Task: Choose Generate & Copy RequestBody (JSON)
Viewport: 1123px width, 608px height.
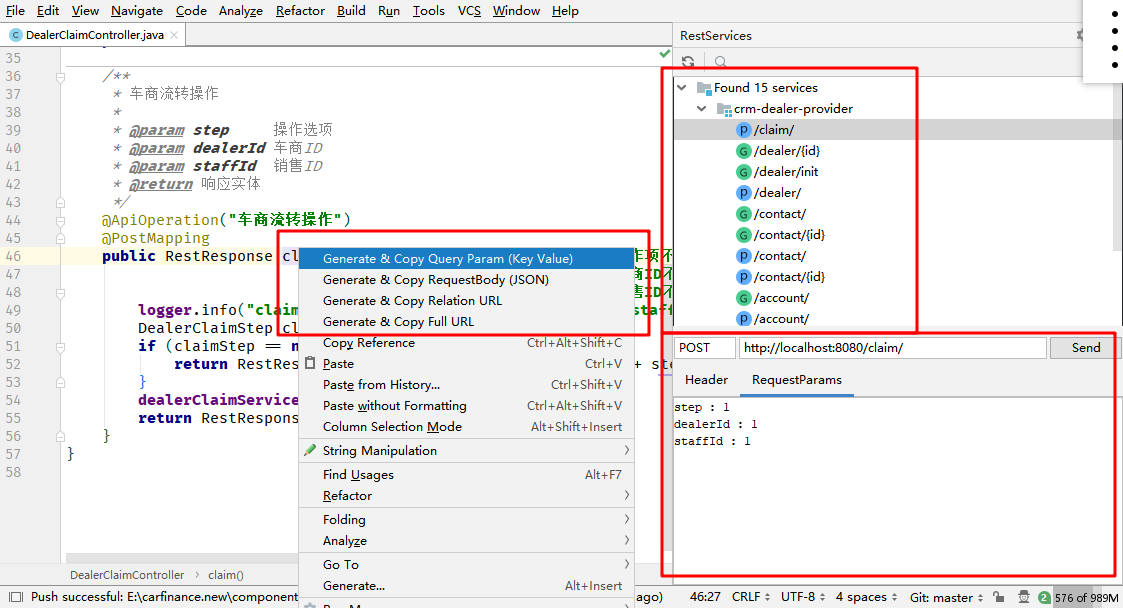Action: click(435, 280)
